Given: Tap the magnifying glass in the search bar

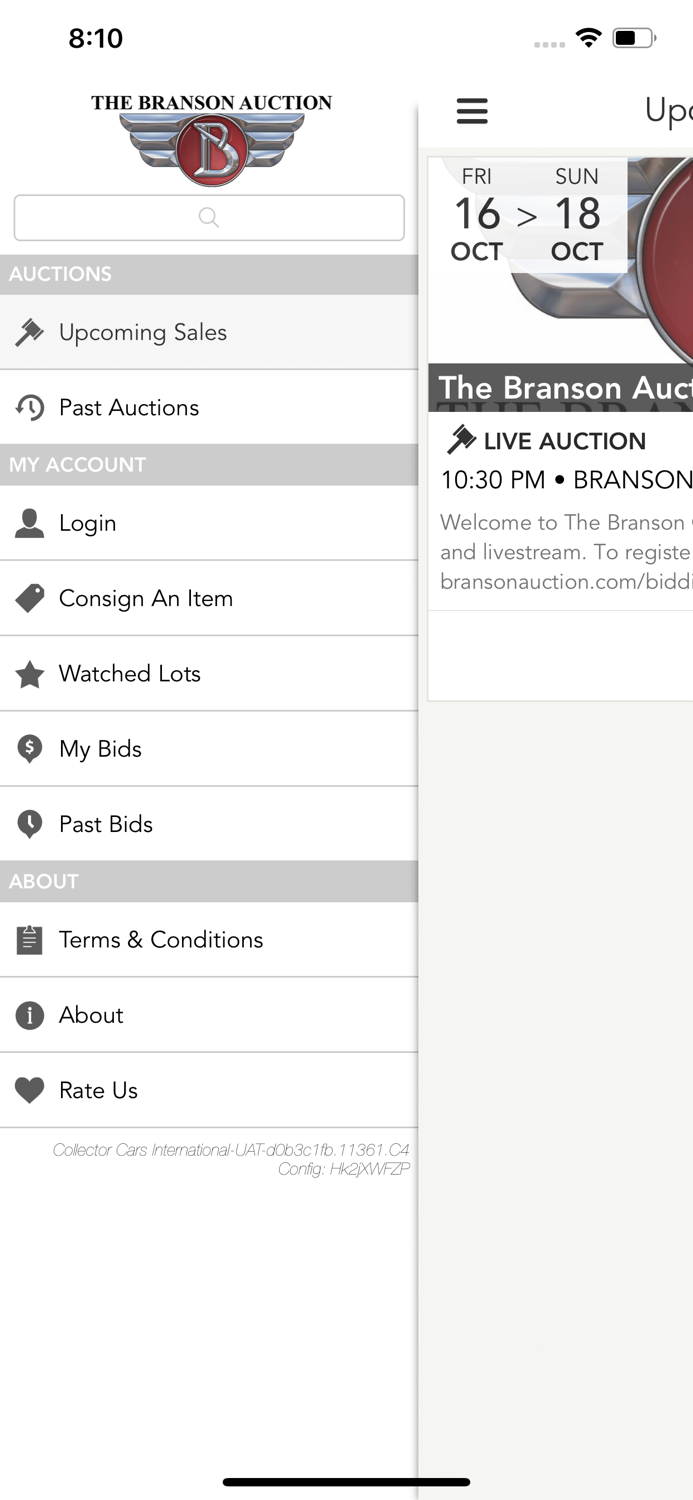Looking at the screenshot, I should [x=208, y=217].
